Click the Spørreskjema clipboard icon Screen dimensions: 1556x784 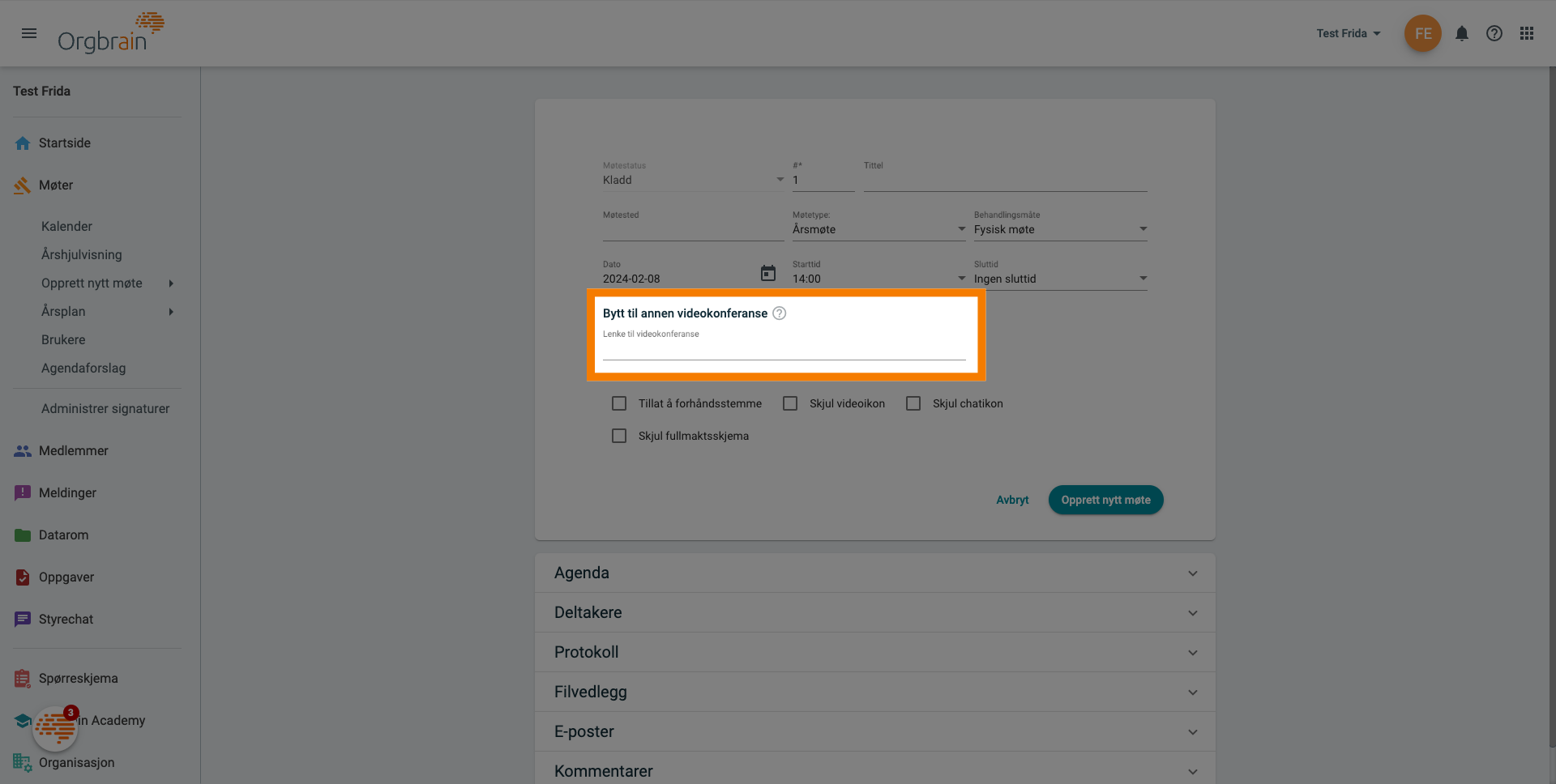pyautogui.click(x=23, y=679)
